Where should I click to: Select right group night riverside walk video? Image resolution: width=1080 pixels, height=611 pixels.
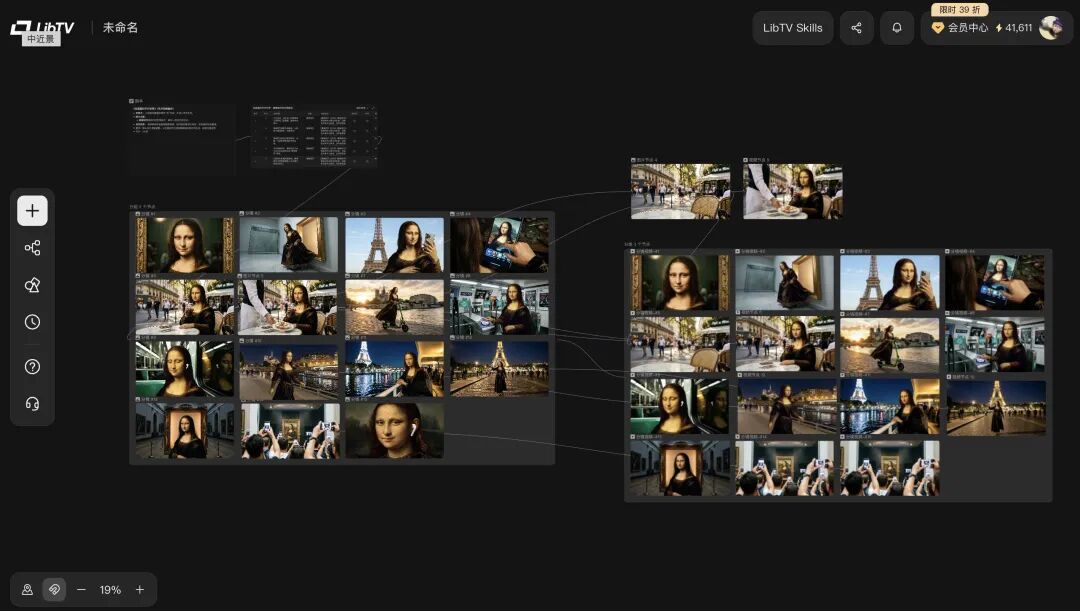pyautogui.click(x=785, y=407)
